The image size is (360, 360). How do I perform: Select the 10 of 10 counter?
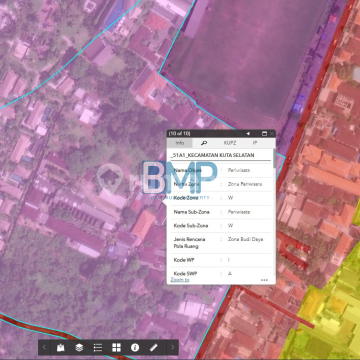coord(179,134)
